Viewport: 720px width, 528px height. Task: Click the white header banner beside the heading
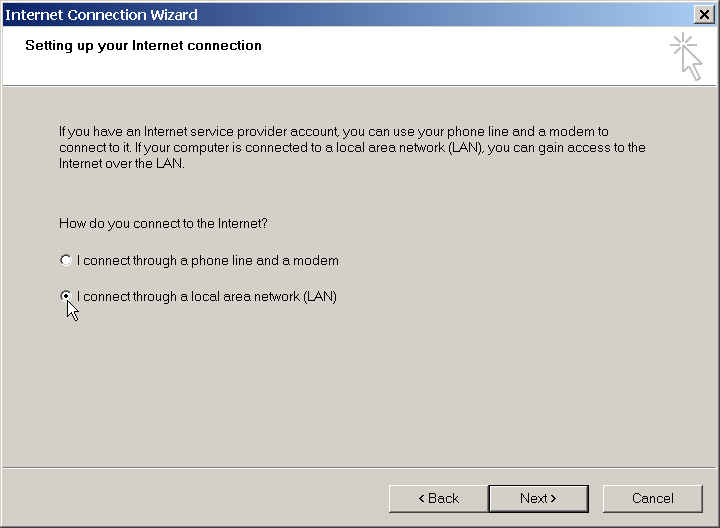[x=459, y=55]
